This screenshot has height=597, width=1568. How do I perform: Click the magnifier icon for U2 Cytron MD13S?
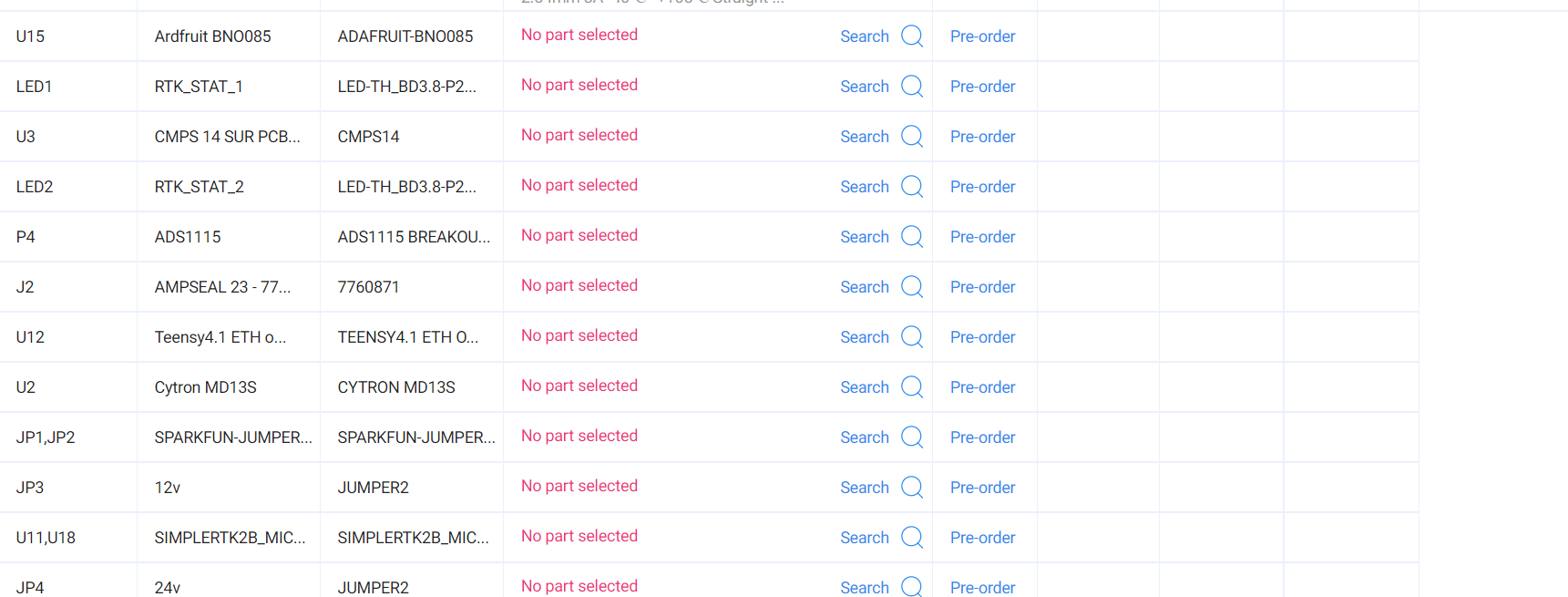tap(911, 387)
